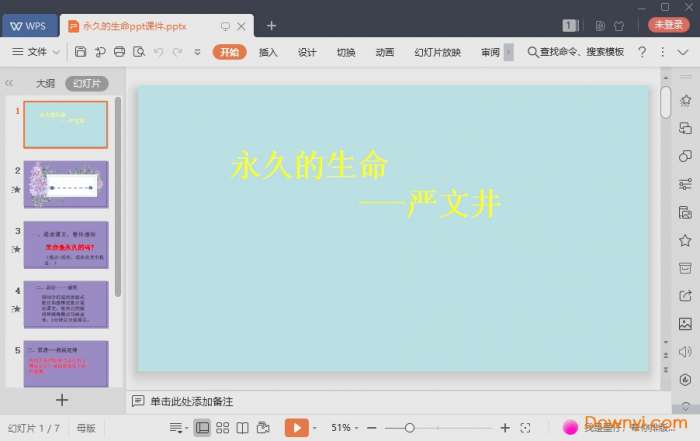700x441 pixels.
Task: Click the Undo arrow icon
Action: [159, 52]
